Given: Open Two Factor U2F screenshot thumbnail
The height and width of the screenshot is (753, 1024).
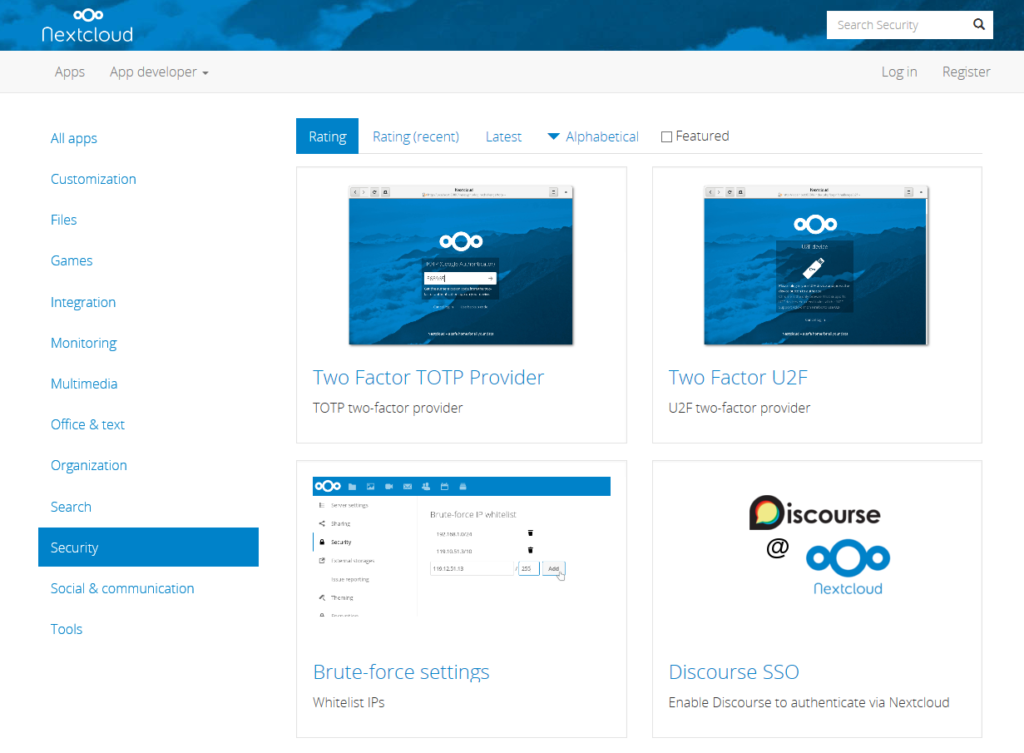Looking at the screenshot, I should click(816, 265).
